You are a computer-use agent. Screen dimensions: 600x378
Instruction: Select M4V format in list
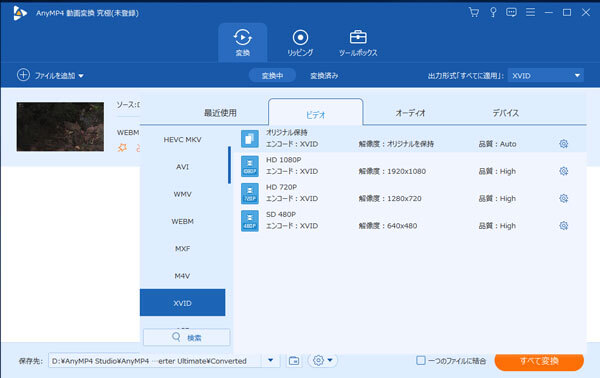pyautogui.click(x=183, y=276)
